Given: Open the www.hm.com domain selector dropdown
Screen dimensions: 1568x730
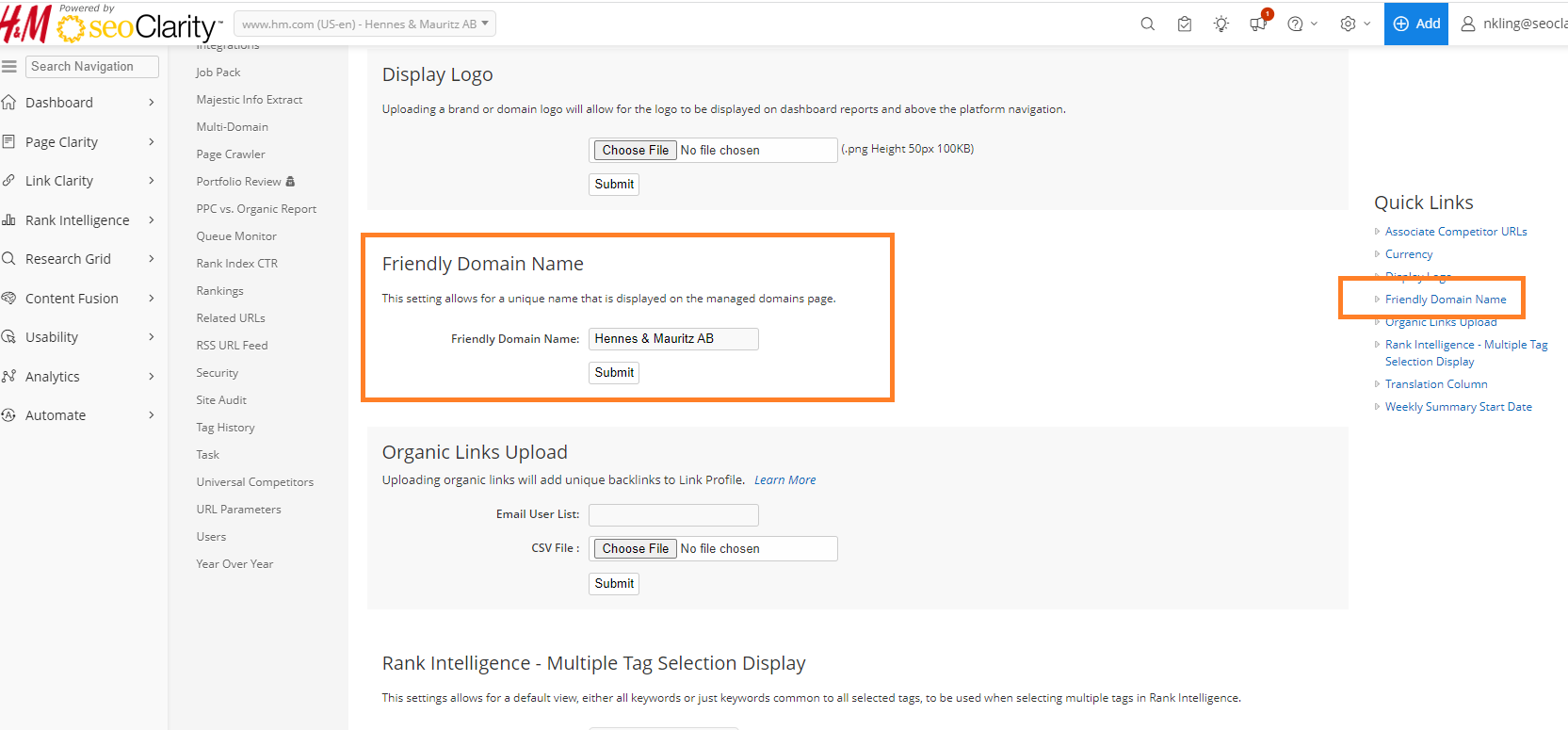Looking at the screenshot, I should pyautogui.click(x=364, y=24).
